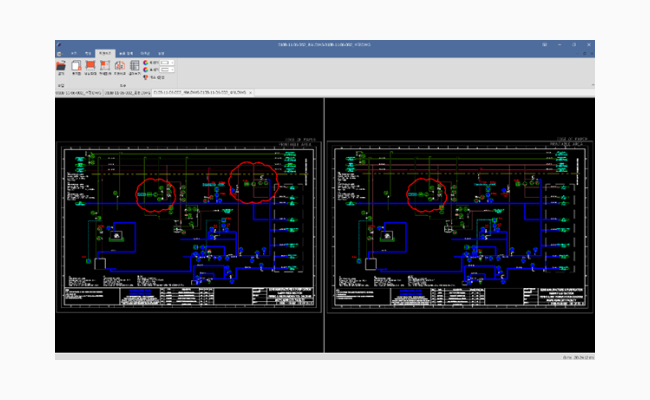Click the revision cloud in the right drawing
650x400 pixels.
coord(427,195)
